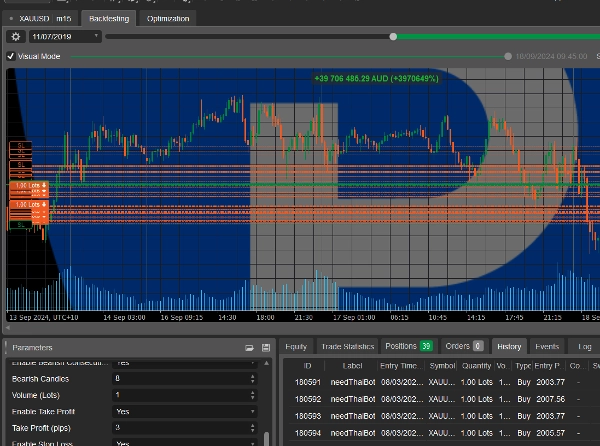
Task: Adjust the Take Profit (pips) stepper
Action: click(252, 427)
